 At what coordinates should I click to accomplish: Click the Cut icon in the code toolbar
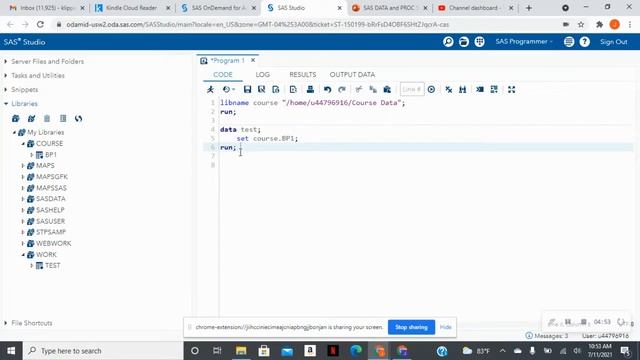[359, 89]
